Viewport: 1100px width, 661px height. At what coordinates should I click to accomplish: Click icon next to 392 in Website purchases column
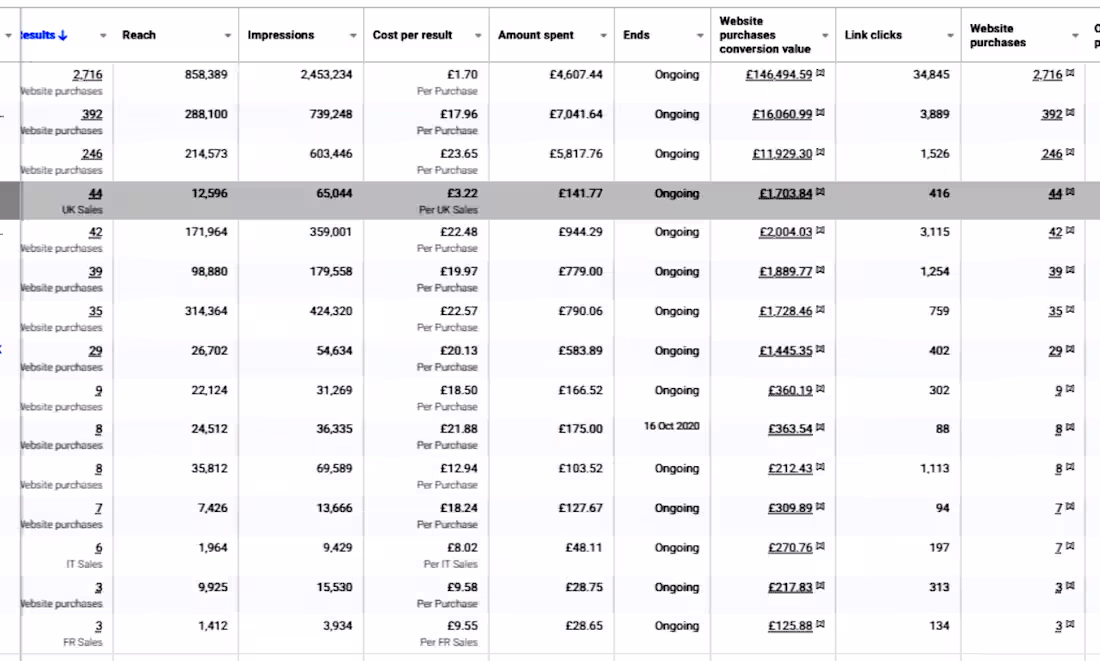pyautogui.click(x=1070, y=114)
